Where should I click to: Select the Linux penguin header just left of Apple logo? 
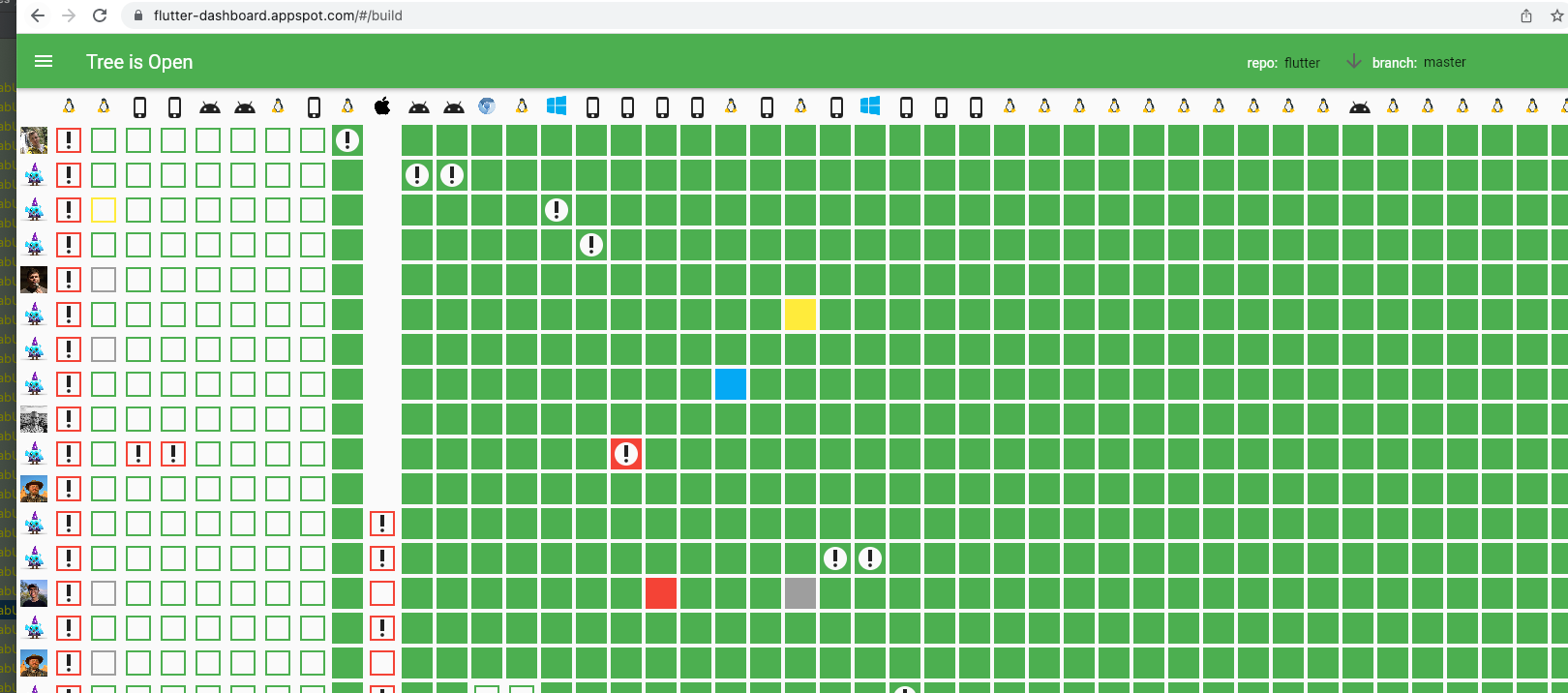point(347,106)
